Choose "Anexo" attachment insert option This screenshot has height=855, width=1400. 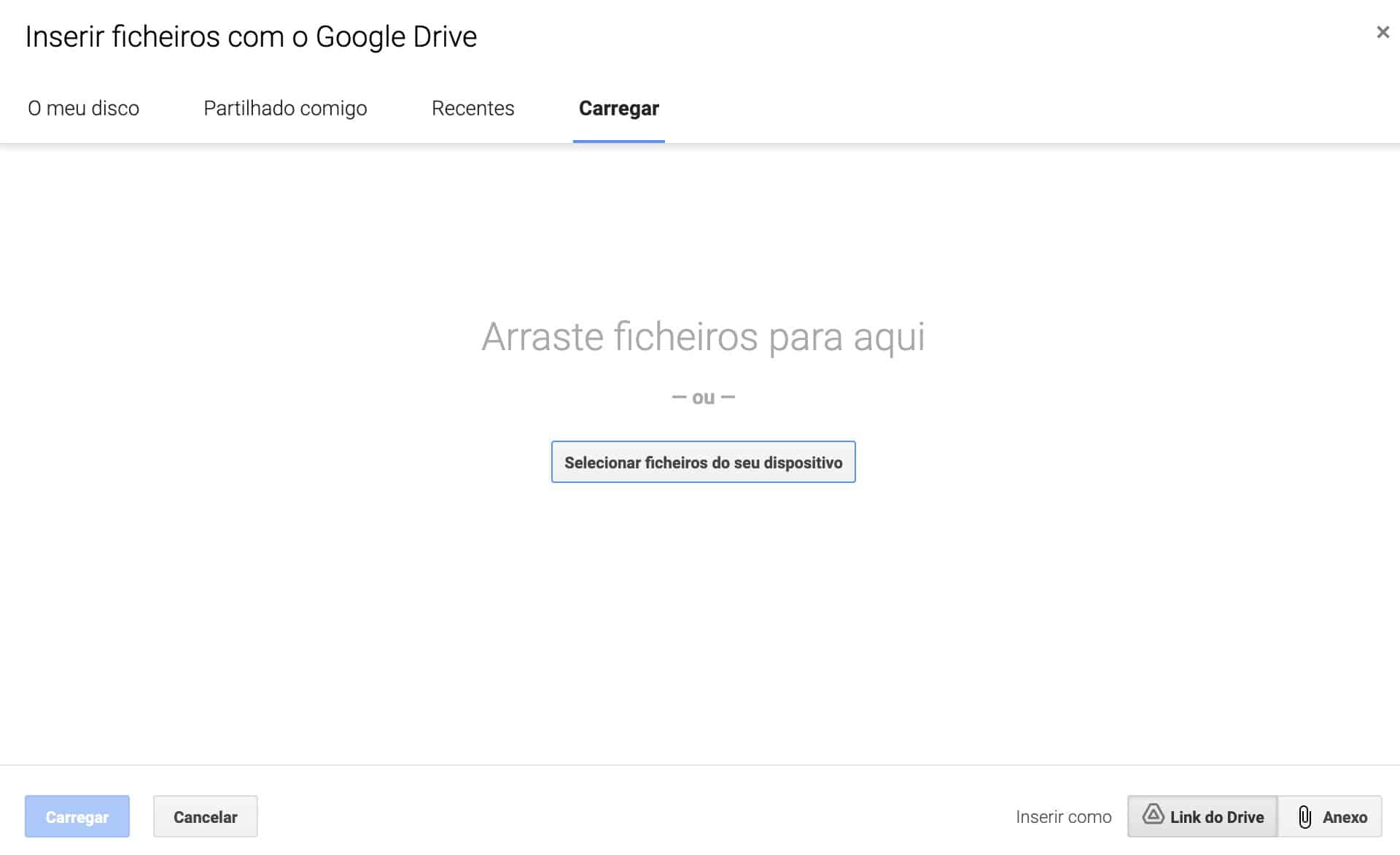(x=1331, y=816)
